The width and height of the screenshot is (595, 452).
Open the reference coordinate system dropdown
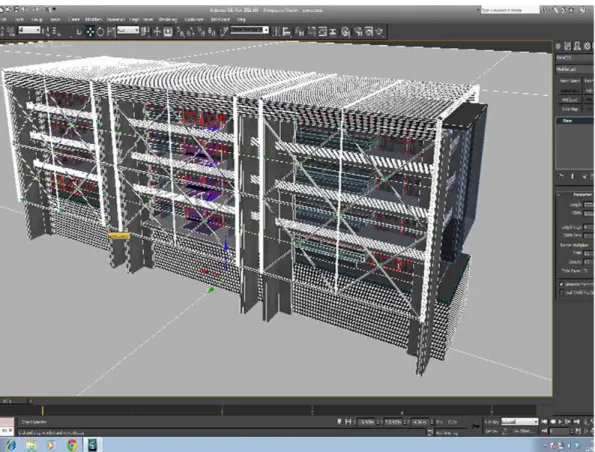coord(128,30)
